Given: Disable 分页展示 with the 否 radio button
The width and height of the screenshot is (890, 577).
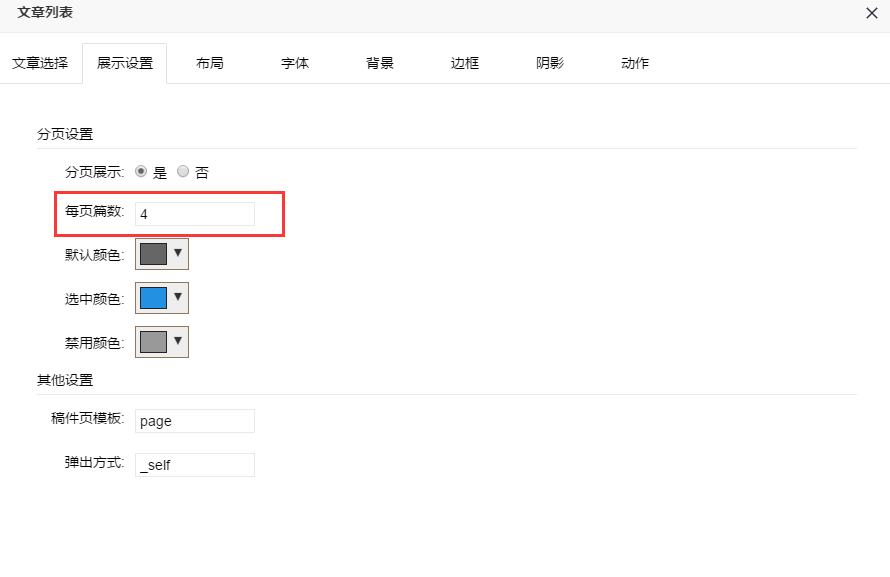Looking at the screenshot, I should pos(183,172).
